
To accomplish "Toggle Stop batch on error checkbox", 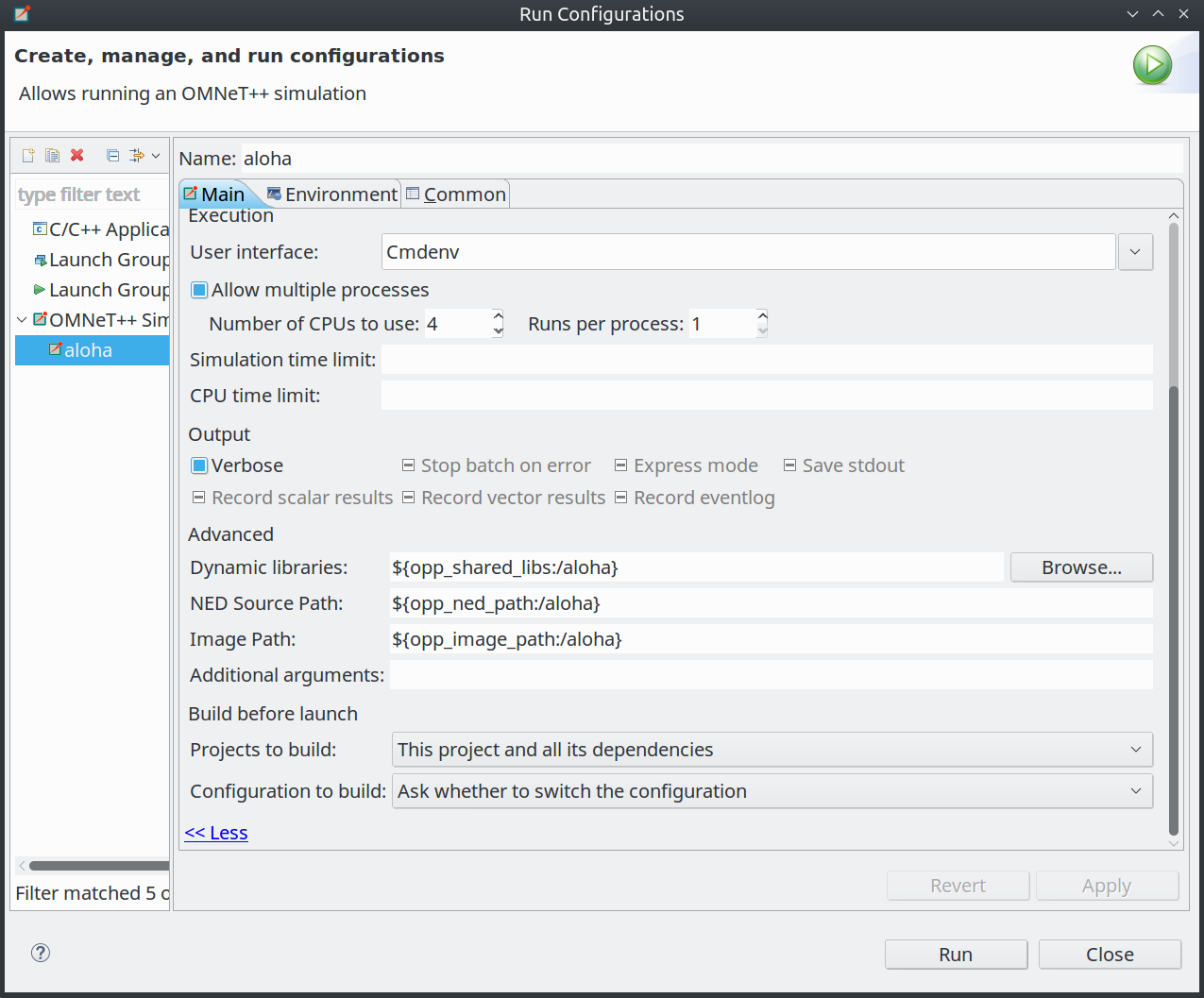I will click(409, 465).
